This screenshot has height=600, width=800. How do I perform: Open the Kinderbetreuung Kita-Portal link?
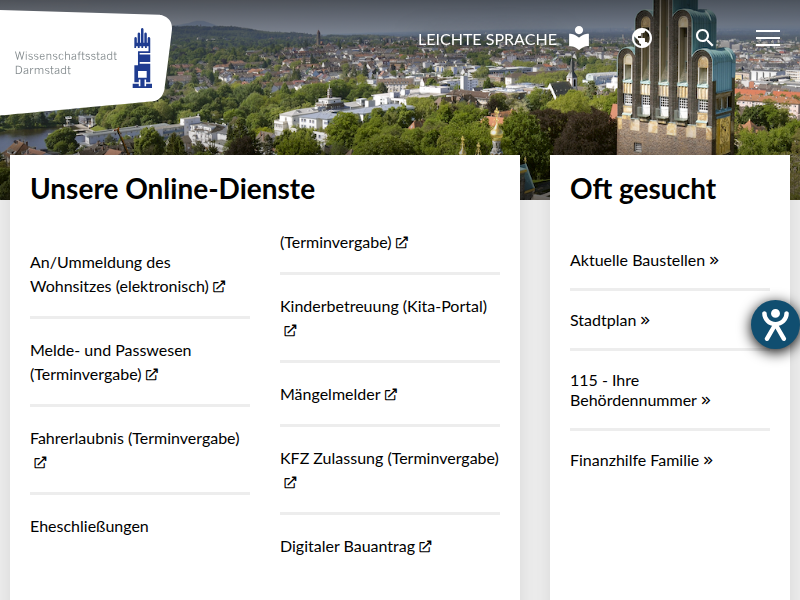tap(383, 306)
